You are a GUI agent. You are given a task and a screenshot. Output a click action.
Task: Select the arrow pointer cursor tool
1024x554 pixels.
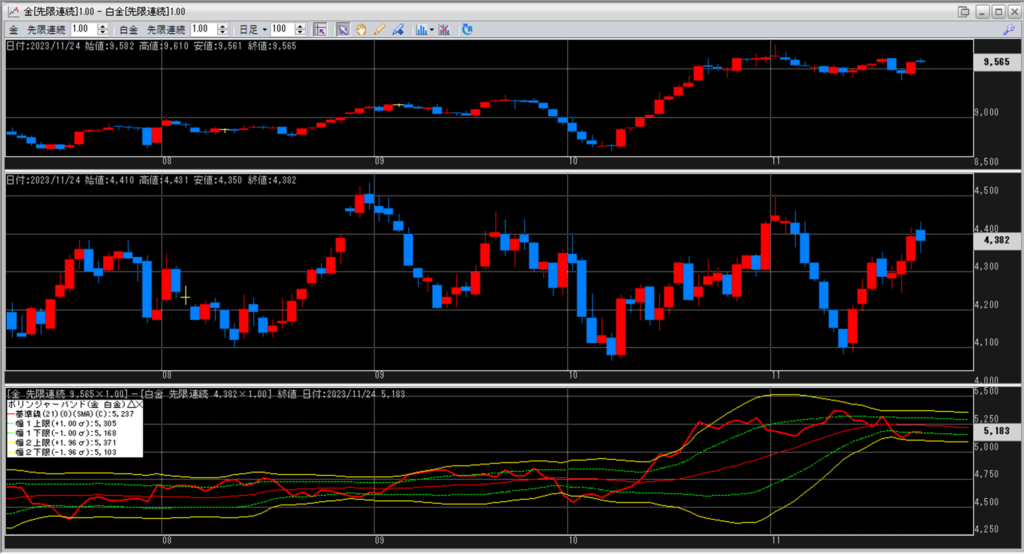click(x=343, y=30)
